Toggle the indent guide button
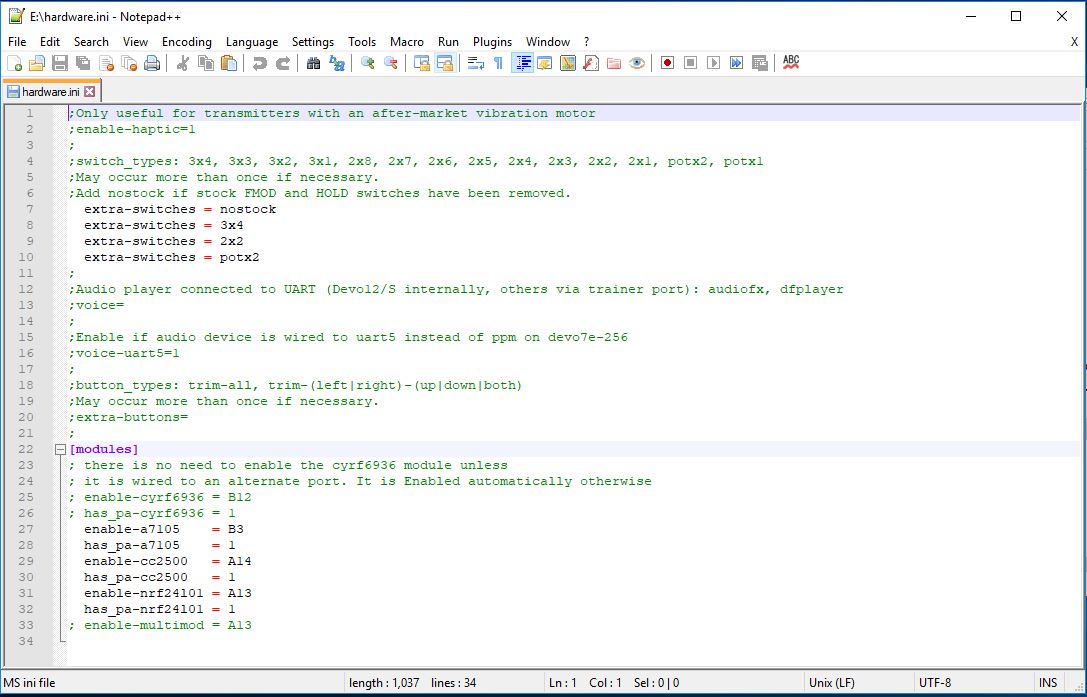 522,63
